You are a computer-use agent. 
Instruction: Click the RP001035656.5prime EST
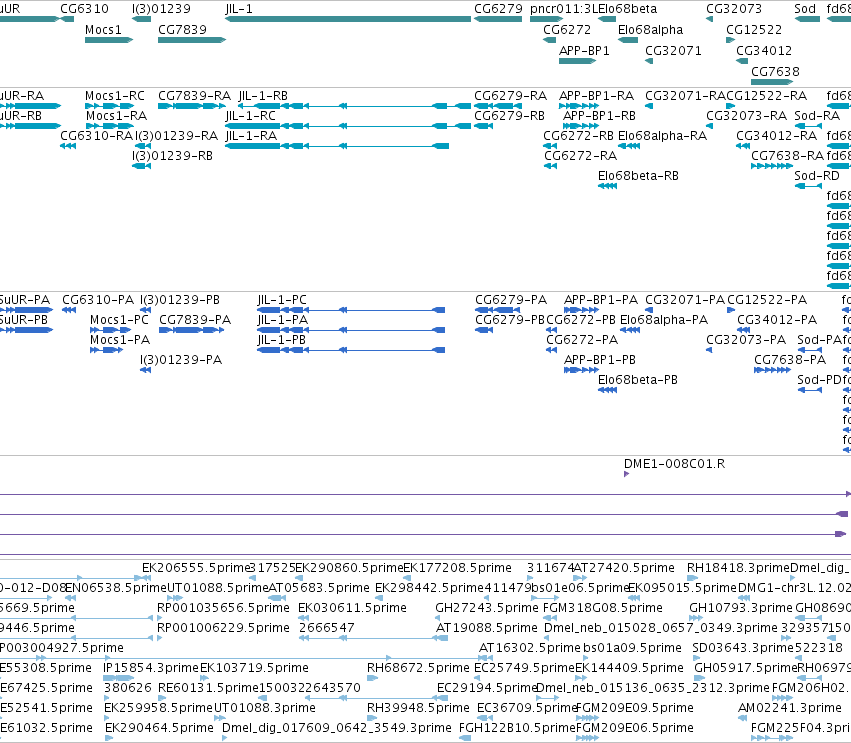point(160,618)
